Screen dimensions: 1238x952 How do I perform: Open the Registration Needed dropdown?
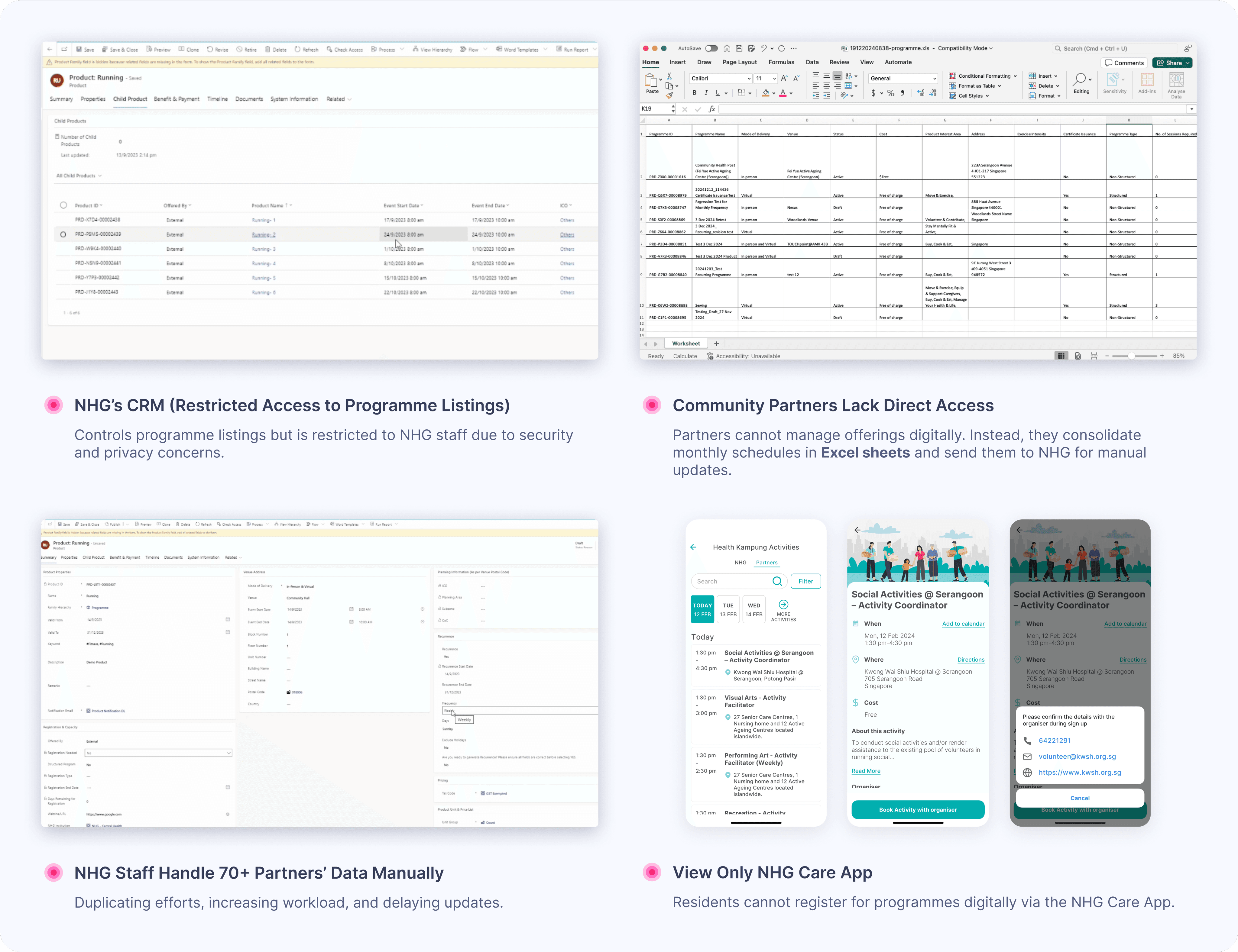point(158,753)
